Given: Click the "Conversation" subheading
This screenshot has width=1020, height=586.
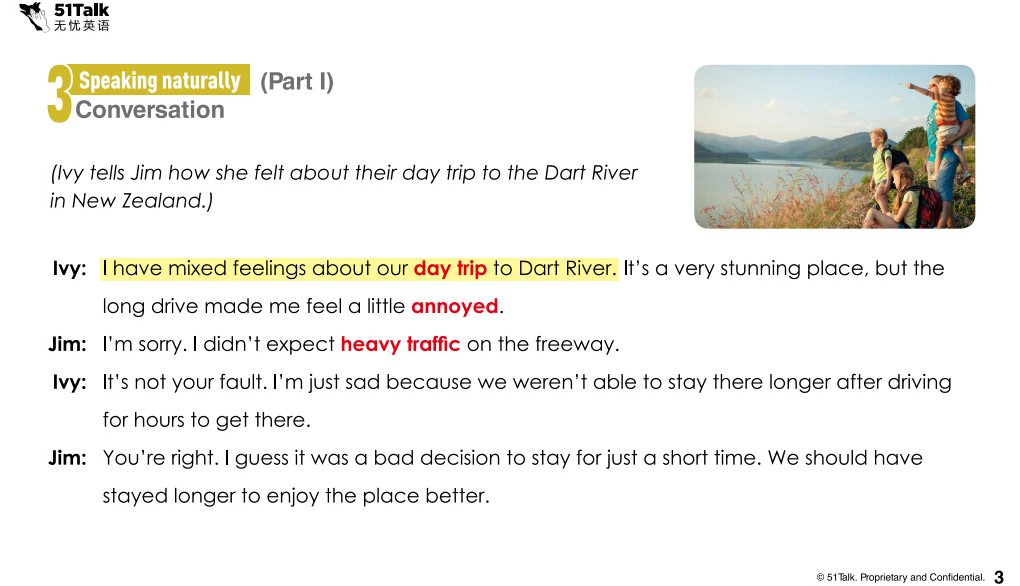Looking at the screenshot, I should [x=150, y=110].
